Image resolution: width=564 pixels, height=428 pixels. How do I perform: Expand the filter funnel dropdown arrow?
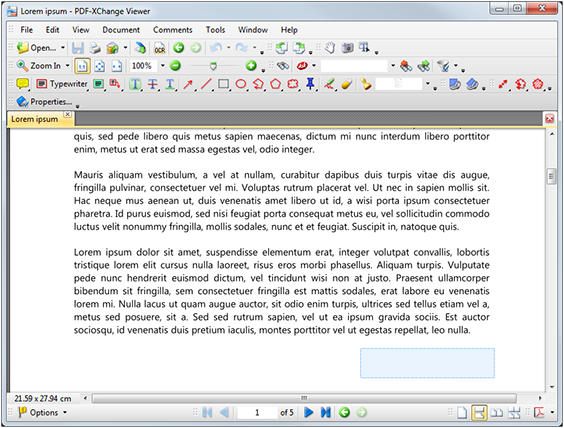456,65
